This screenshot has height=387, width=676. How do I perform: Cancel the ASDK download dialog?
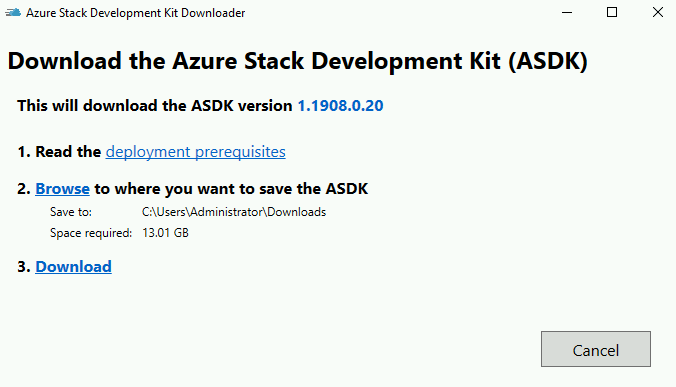(596, 349)
